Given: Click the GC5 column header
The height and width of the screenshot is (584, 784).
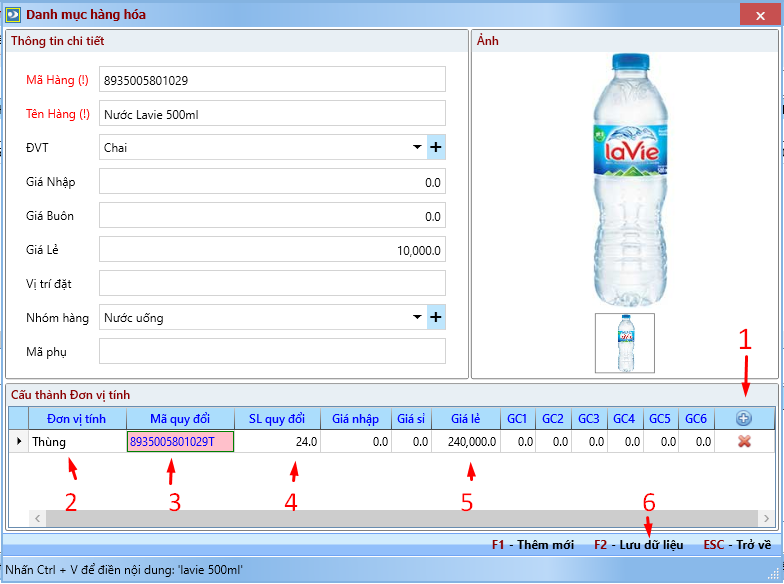Looking at the screenshot, I should (660, 418).
